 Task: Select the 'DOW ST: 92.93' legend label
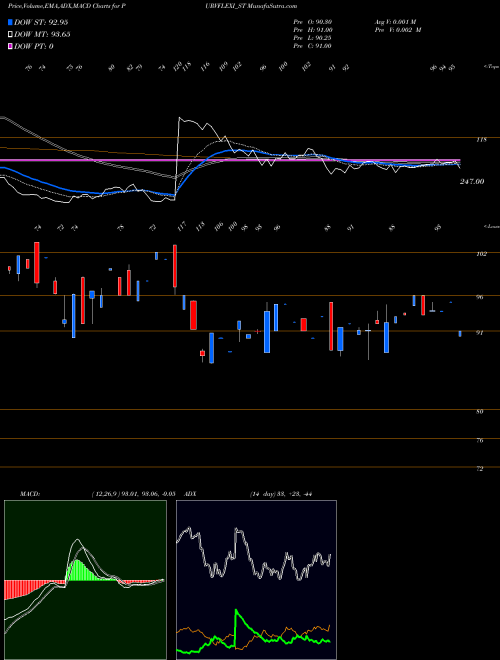tap(41, 22)
